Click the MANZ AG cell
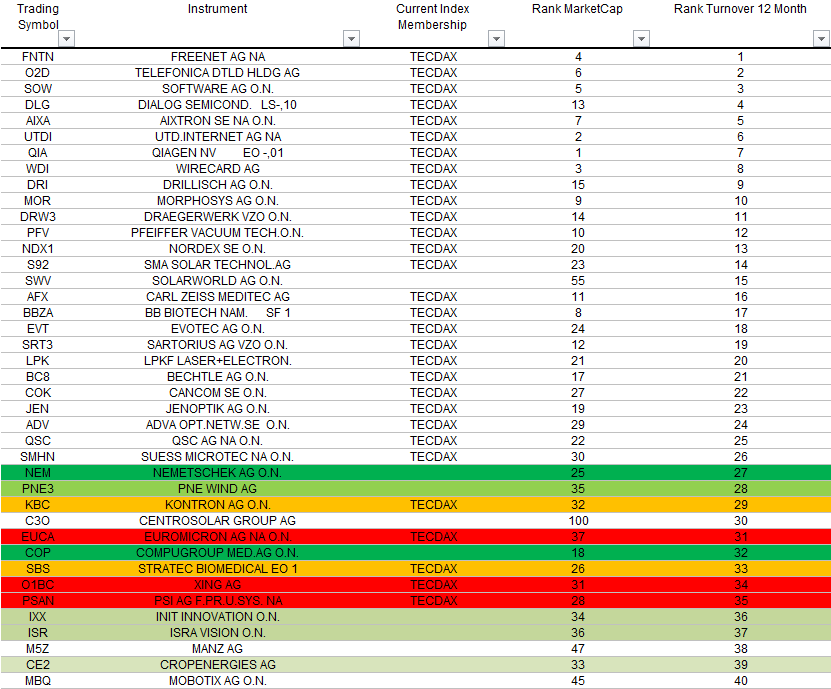Image resolution: width=831 pixels, height=689 pixels. [217, 649]
